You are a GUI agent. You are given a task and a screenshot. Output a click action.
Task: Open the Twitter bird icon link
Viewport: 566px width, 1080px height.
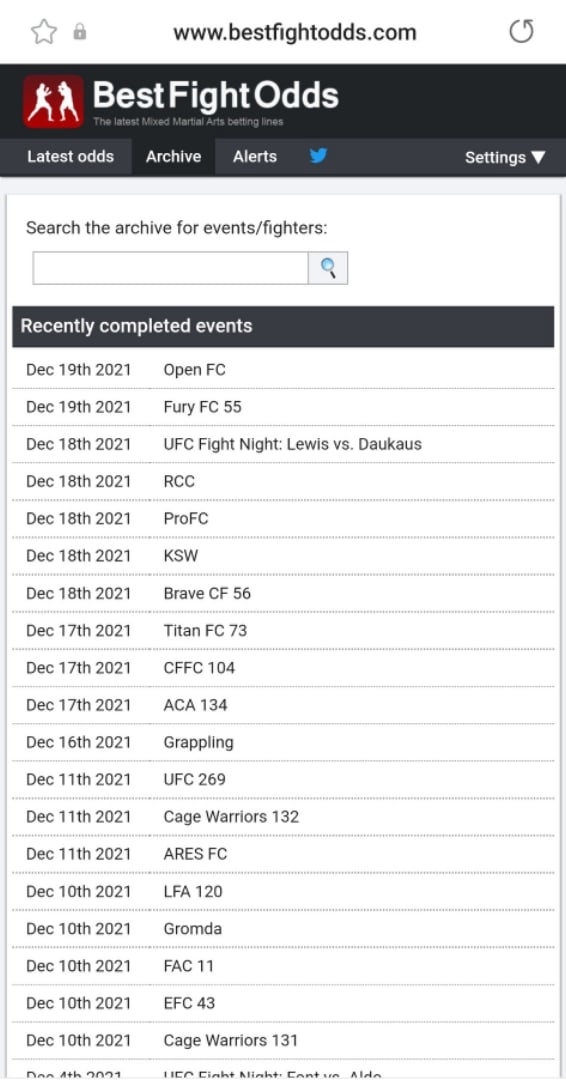pos(318,156)
